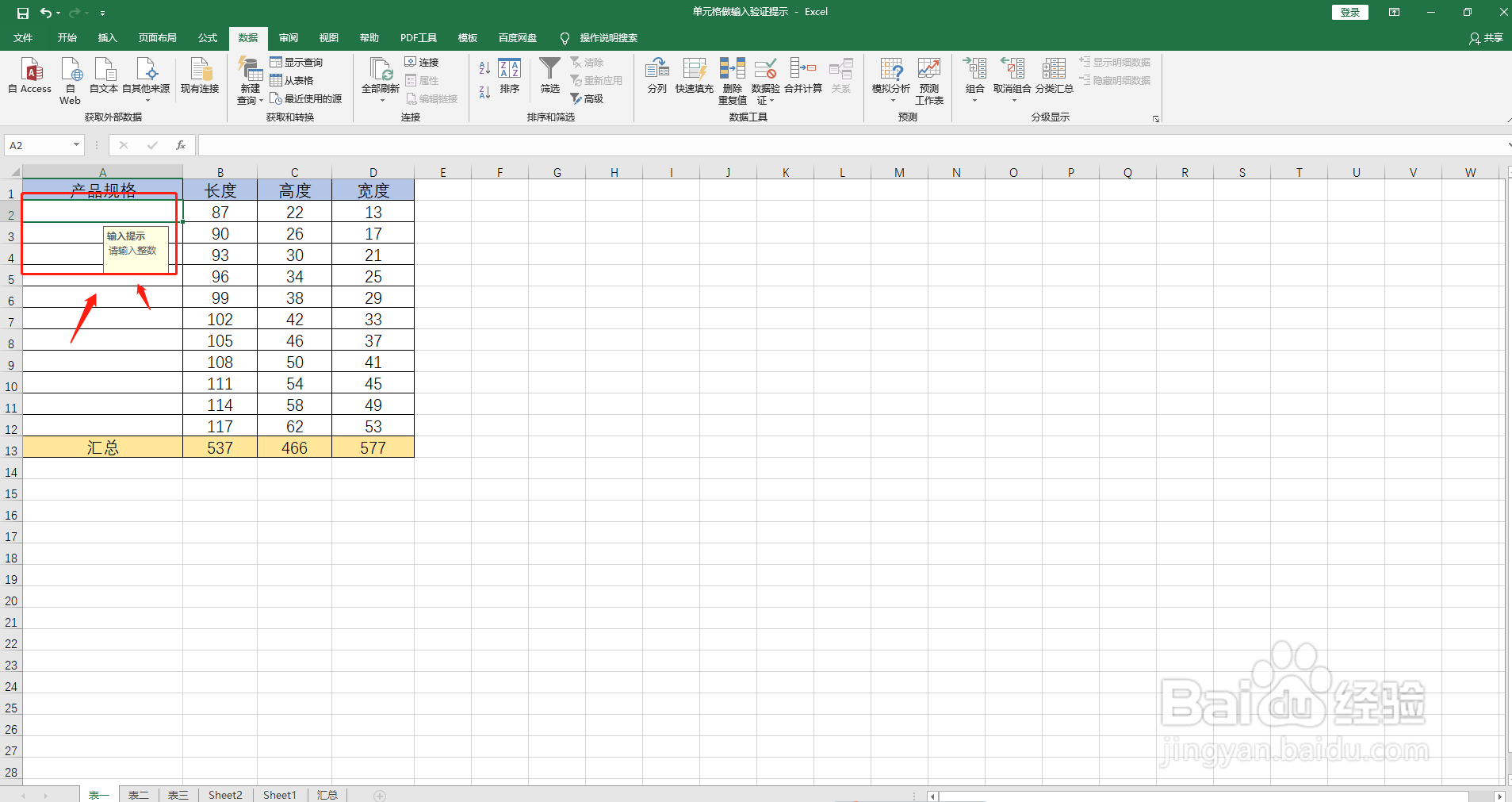Switch to Help (帮助) tab
The image size is (1512, 802).
(x=369, y=38)
